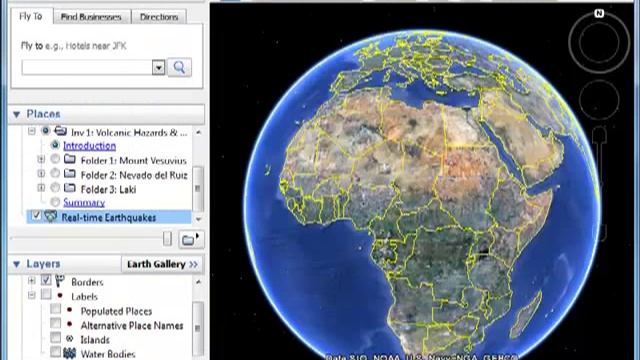Click the Layers panel scroll up arrow
The image size is (640, 360).
(198, 282)
